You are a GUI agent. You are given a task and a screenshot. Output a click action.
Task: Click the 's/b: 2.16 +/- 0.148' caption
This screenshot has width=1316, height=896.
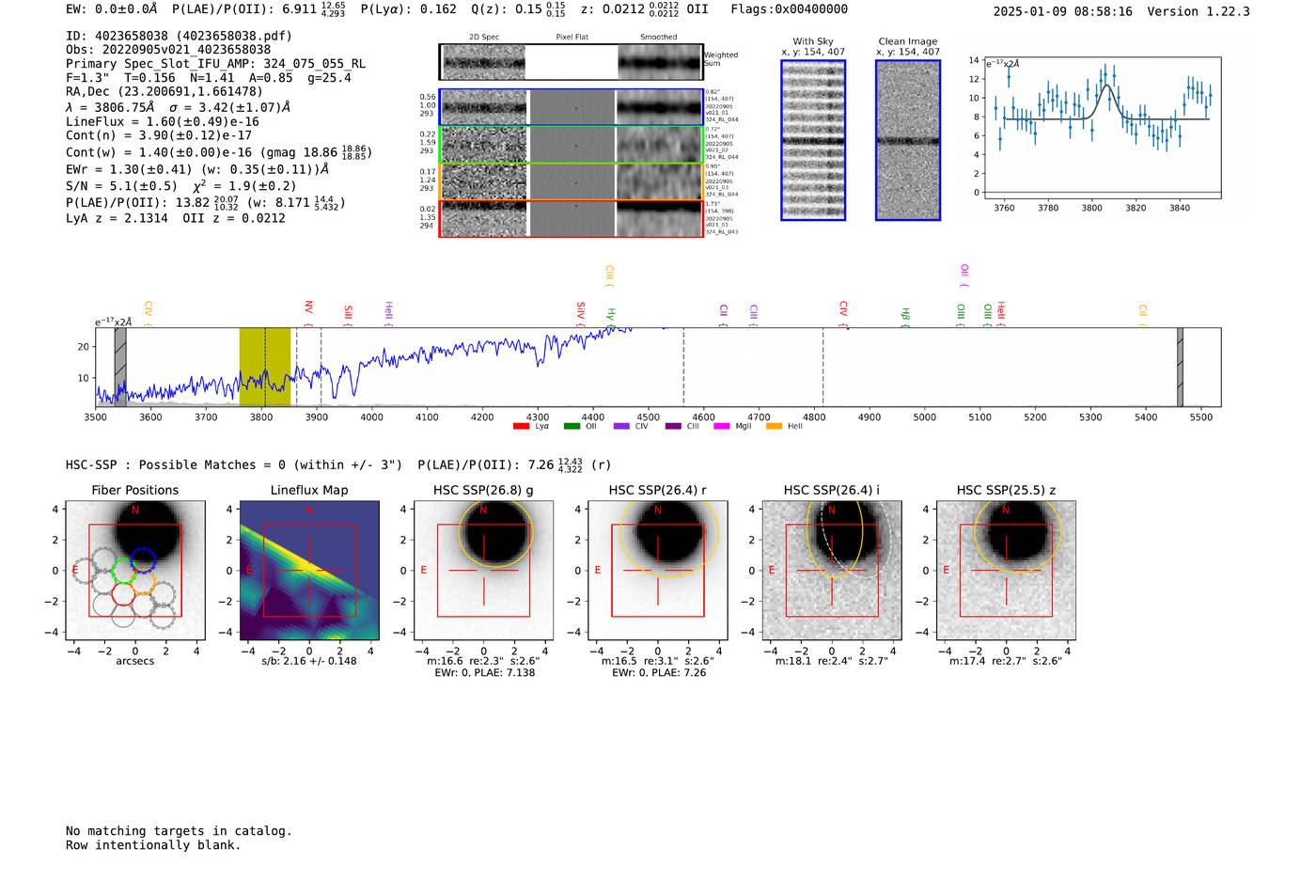(309, 661)
